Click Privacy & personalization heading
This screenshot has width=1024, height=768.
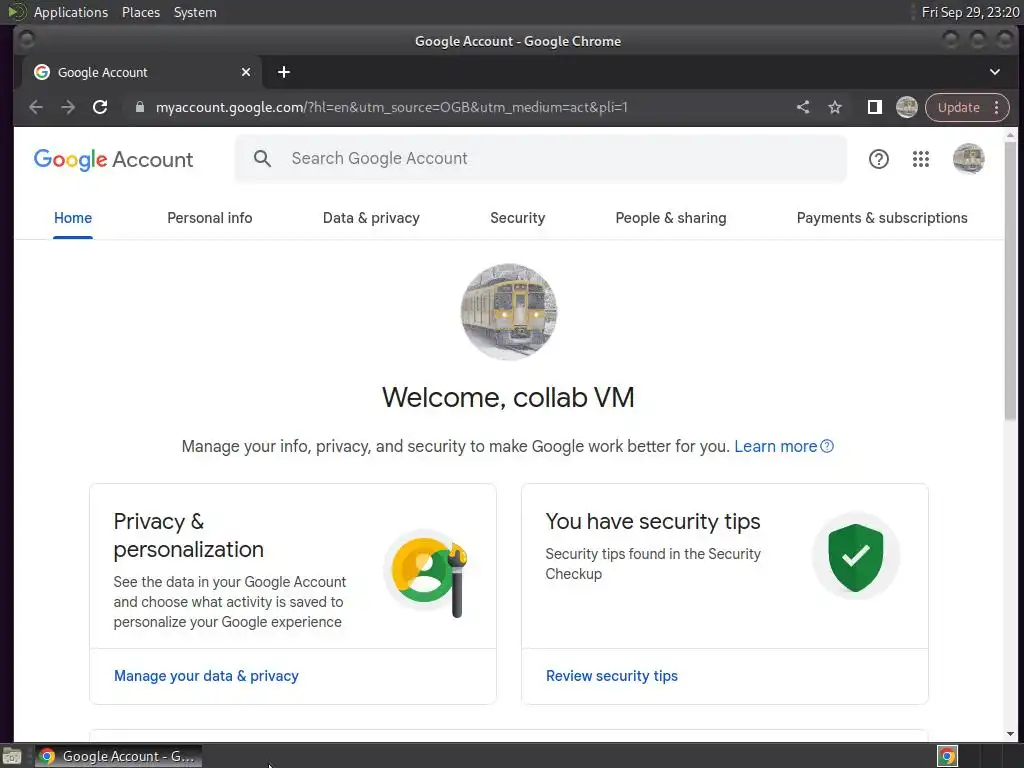click(189, 535)
